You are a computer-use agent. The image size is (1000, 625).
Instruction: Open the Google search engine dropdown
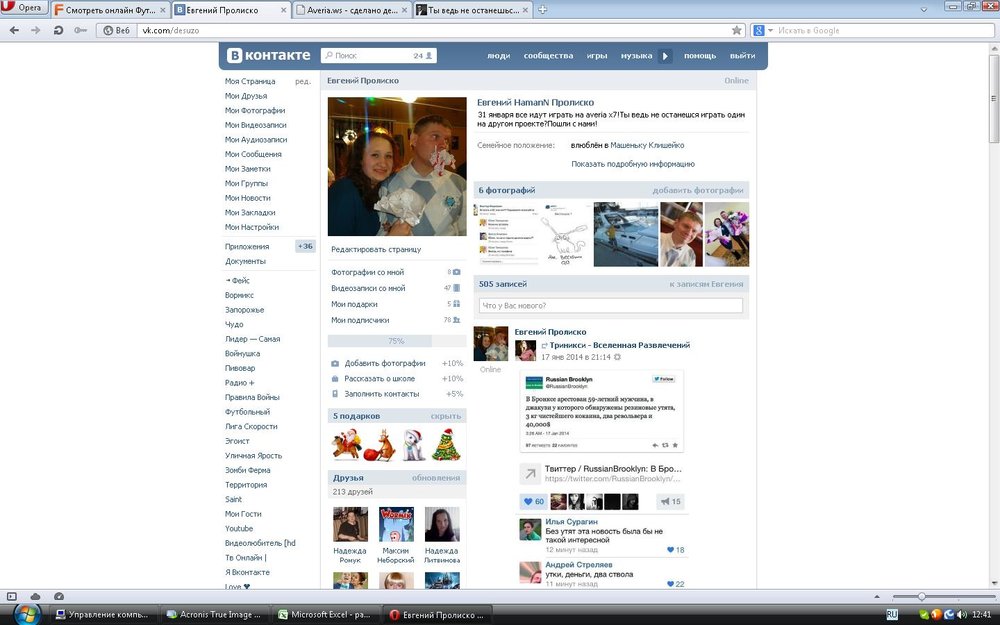coord(762,30)
